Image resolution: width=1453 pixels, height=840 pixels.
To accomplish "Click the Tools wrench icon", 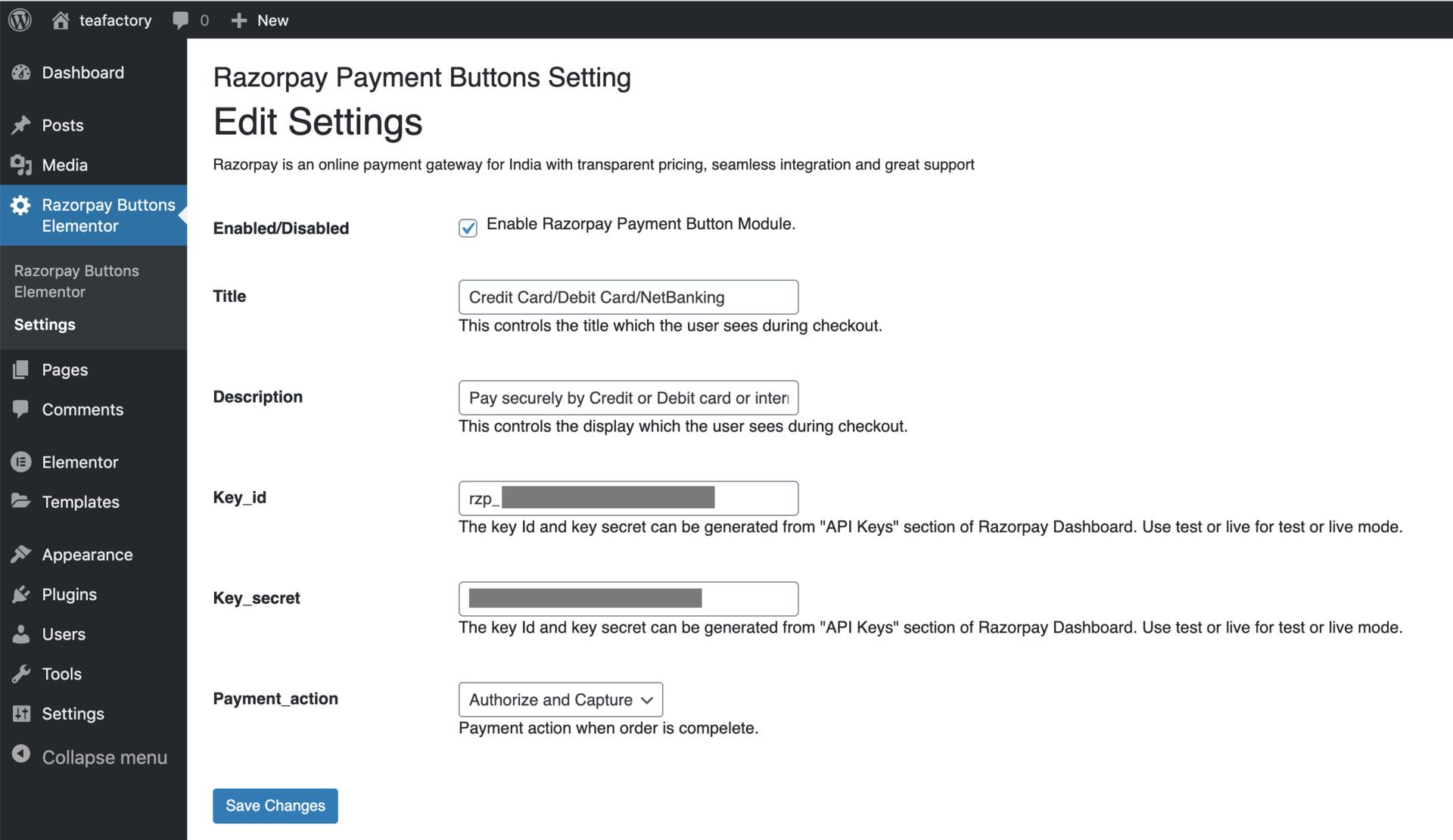I will tap(21, 674).
